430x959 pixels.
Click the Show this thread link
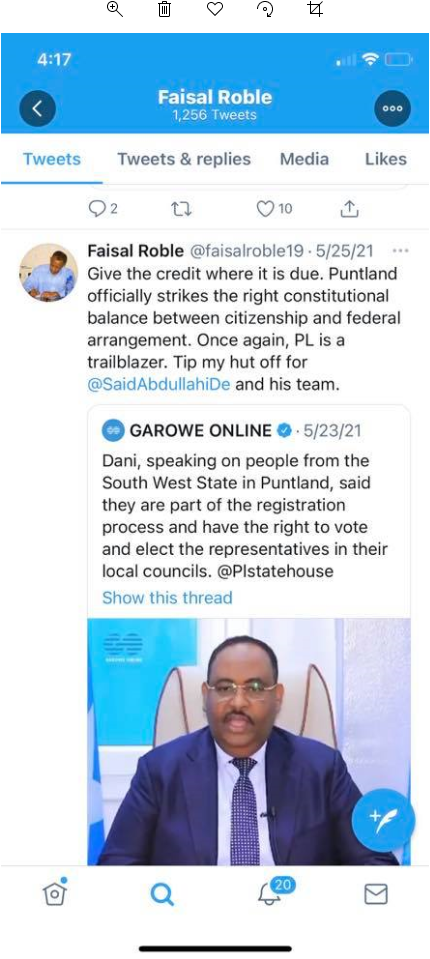[167, 597]
